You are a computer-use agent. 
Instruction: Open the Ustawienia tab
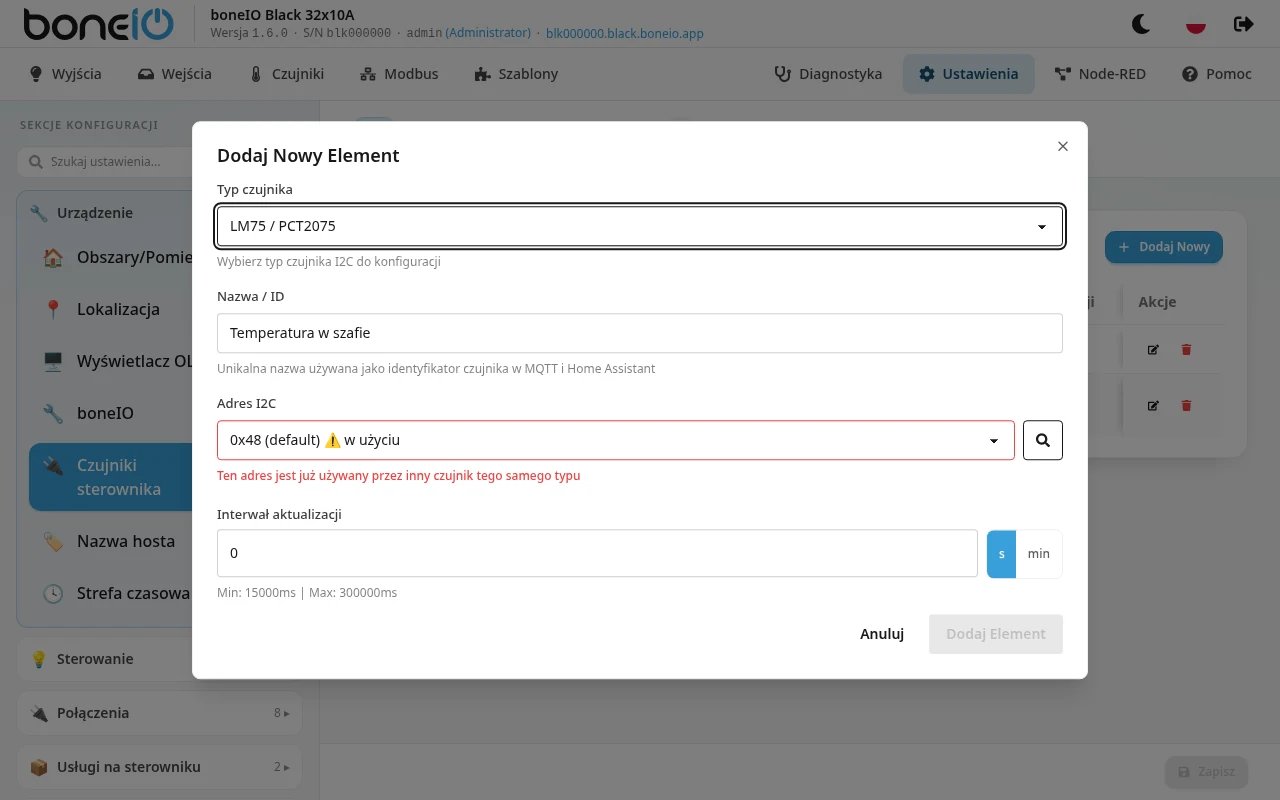968,74
